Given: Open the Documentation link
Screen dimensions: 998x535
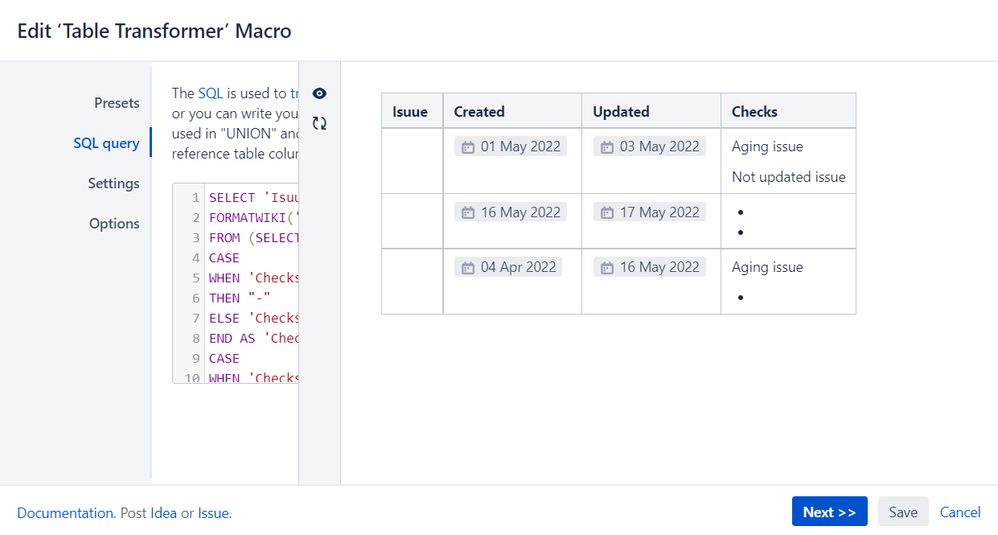Looking at the screenshot, I should click(65, 513).
